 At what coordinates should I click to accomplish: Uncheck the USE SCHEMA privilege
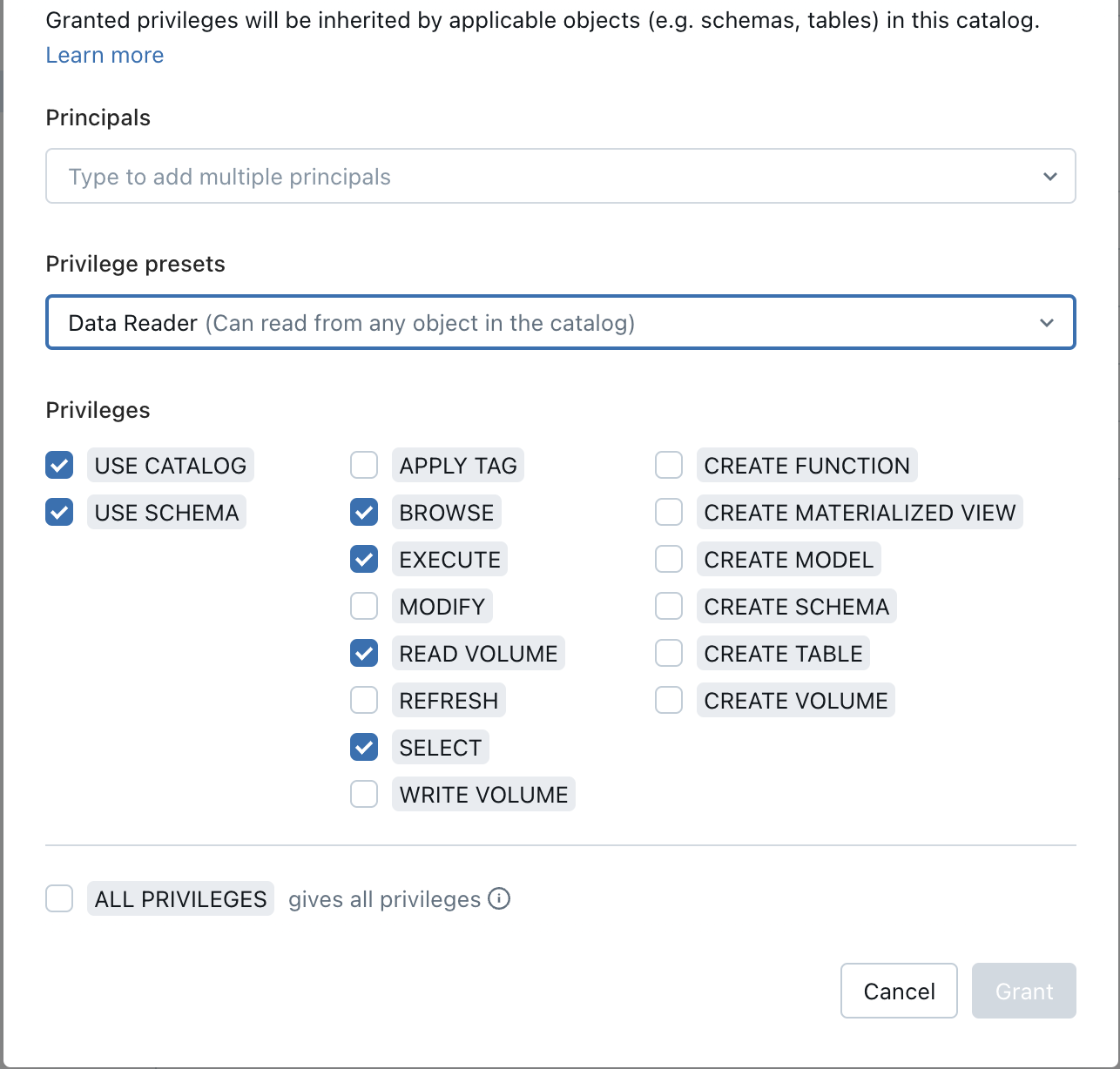click(x=58, y=512)
